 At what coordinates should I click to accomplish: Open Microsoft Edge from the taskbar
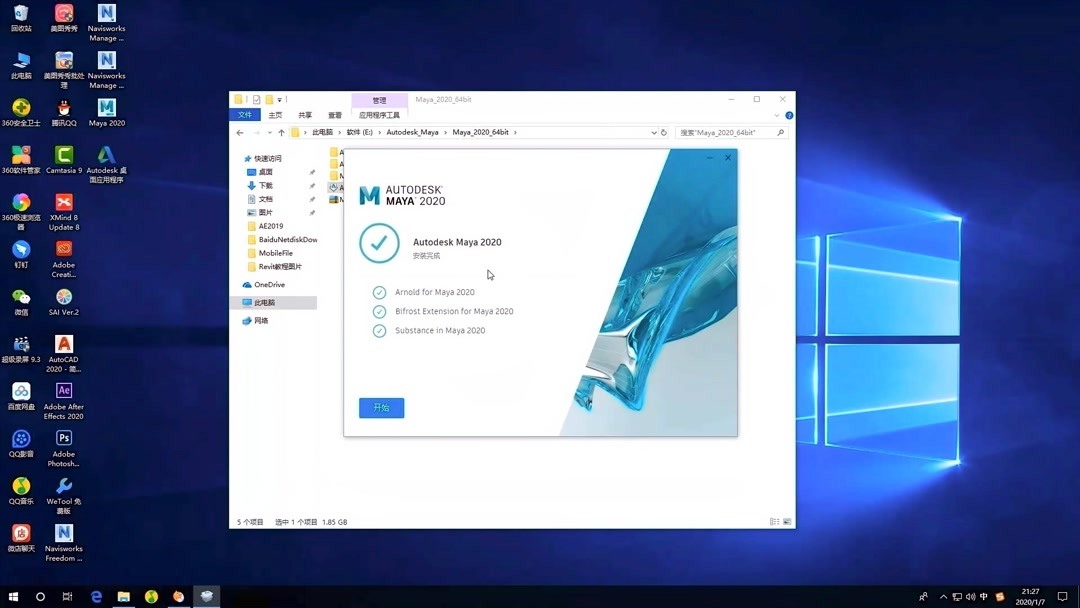95,595
